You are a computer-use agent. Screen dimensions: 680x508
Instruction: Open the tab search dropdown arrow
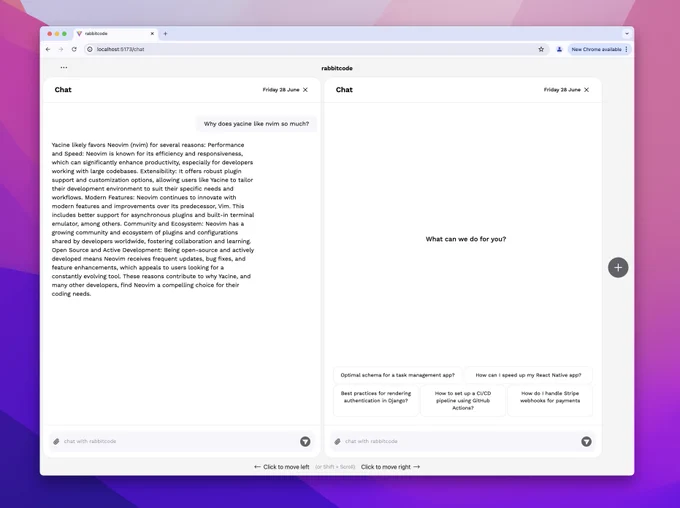[627, 33]
